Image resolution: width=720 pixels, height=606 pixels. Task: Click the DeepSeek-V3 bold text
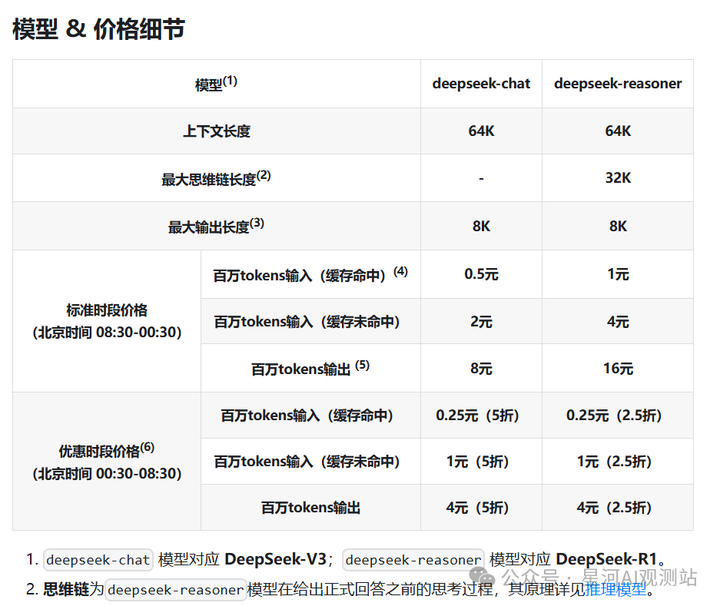coord(276,560)
